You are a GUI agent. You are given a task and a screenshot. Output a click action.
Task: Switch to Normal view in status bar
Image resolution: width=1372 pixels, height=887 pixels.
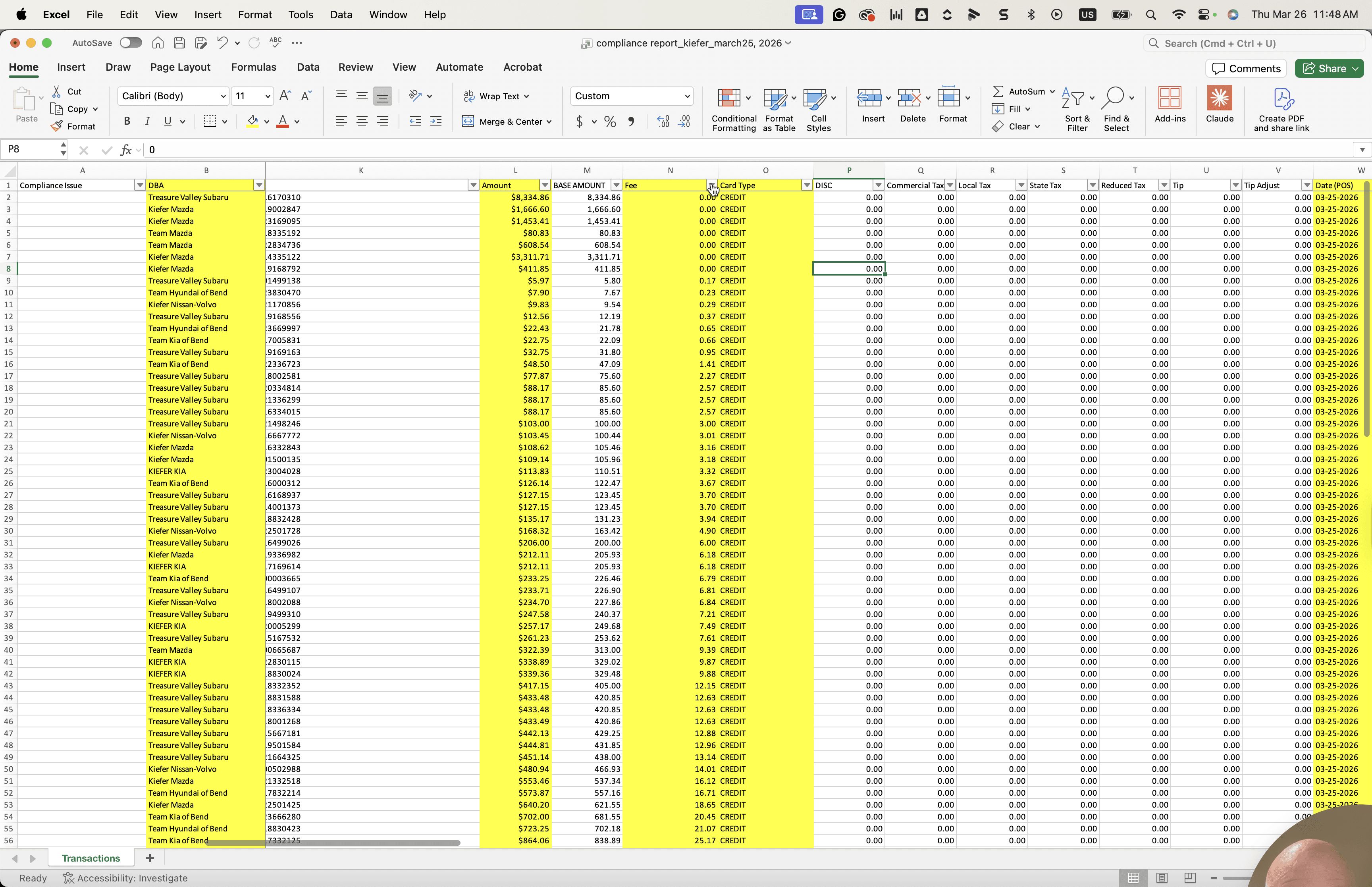click(x=1133, y=878)
